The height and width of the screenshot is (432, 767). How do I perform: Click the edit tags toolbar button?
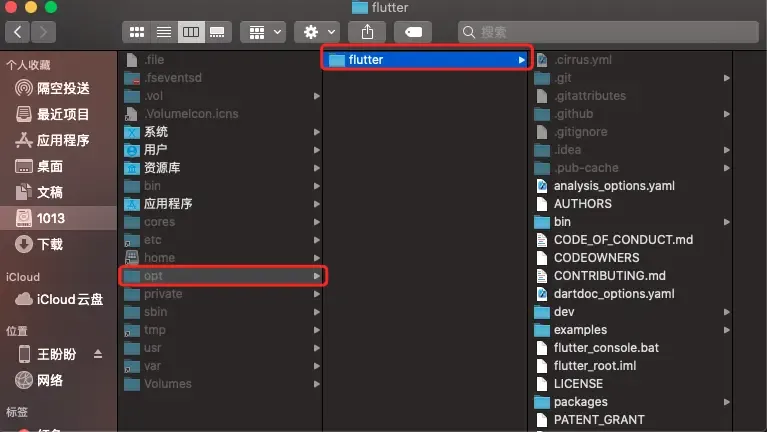(x=413, y=32)
